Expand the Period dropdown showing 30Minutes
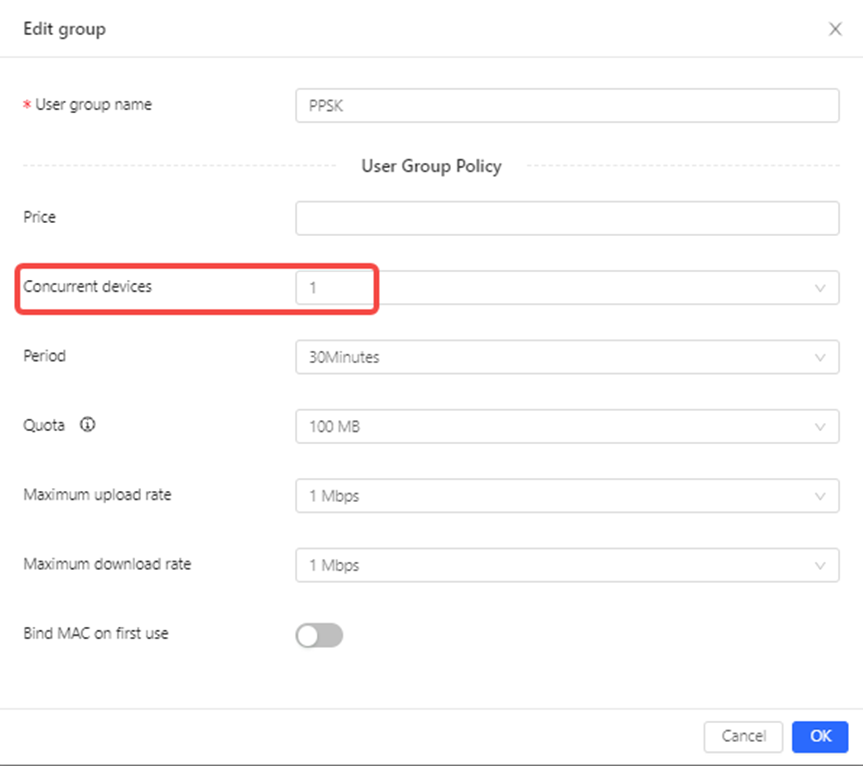Image resolution: width=863 pixels, height=766 pixels. click(x=567, y=357)
